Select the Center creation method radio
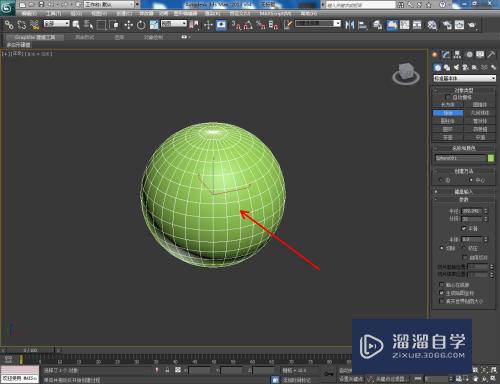The image size is (500, 384). pos(471,180)
